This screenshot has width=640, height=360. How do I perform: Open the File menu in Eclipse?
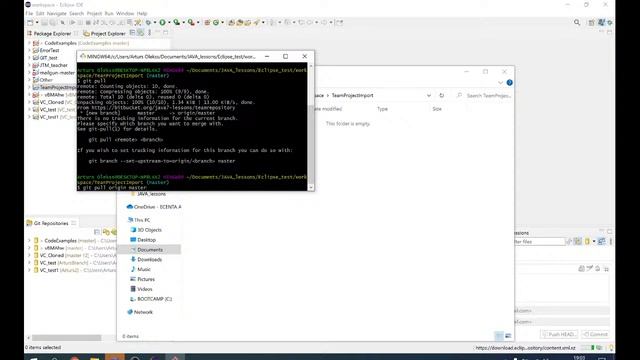click(29, 13)
